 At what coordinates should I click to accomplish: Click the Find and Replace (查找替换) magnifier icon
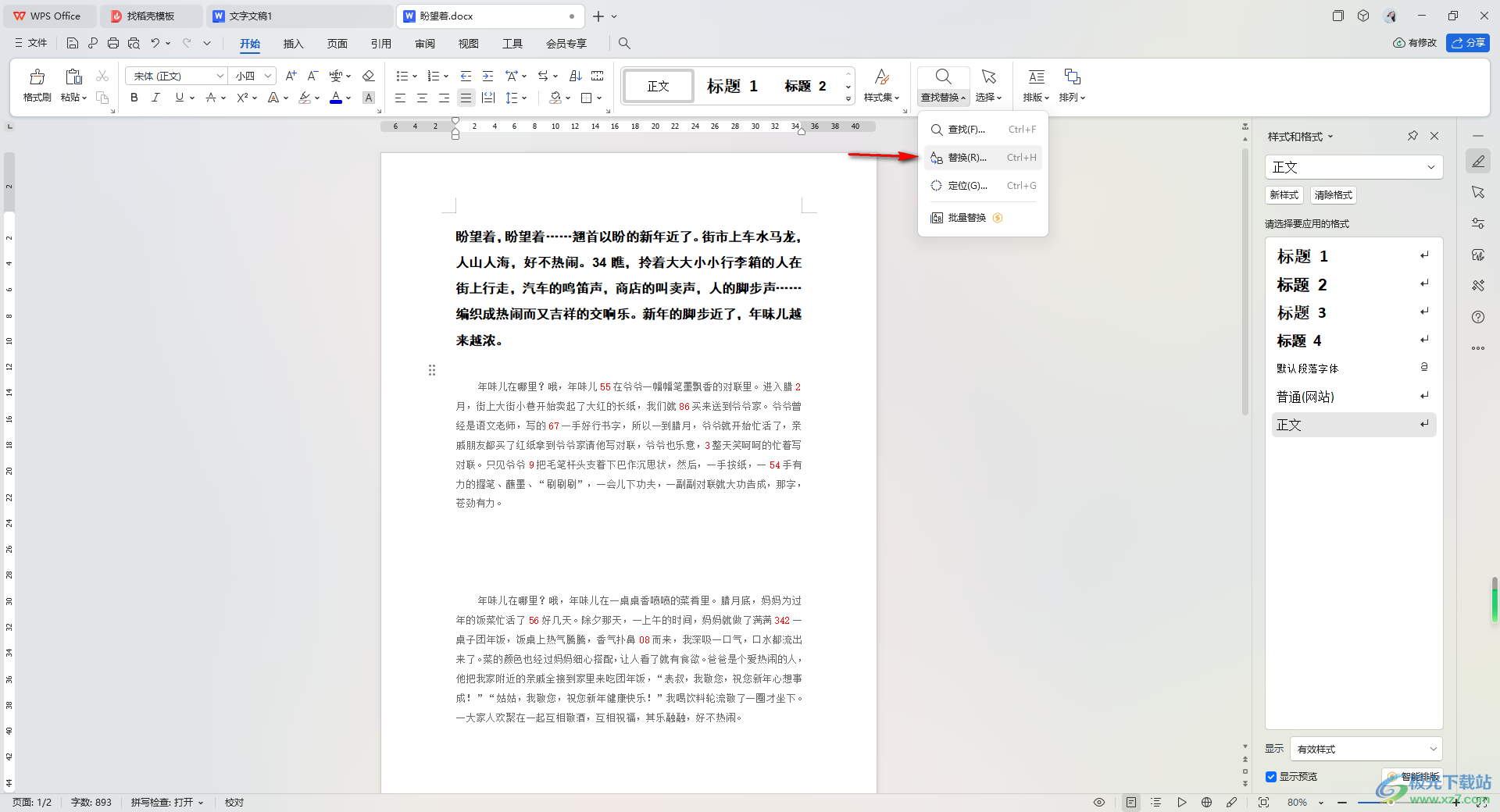tap(943, 77)
